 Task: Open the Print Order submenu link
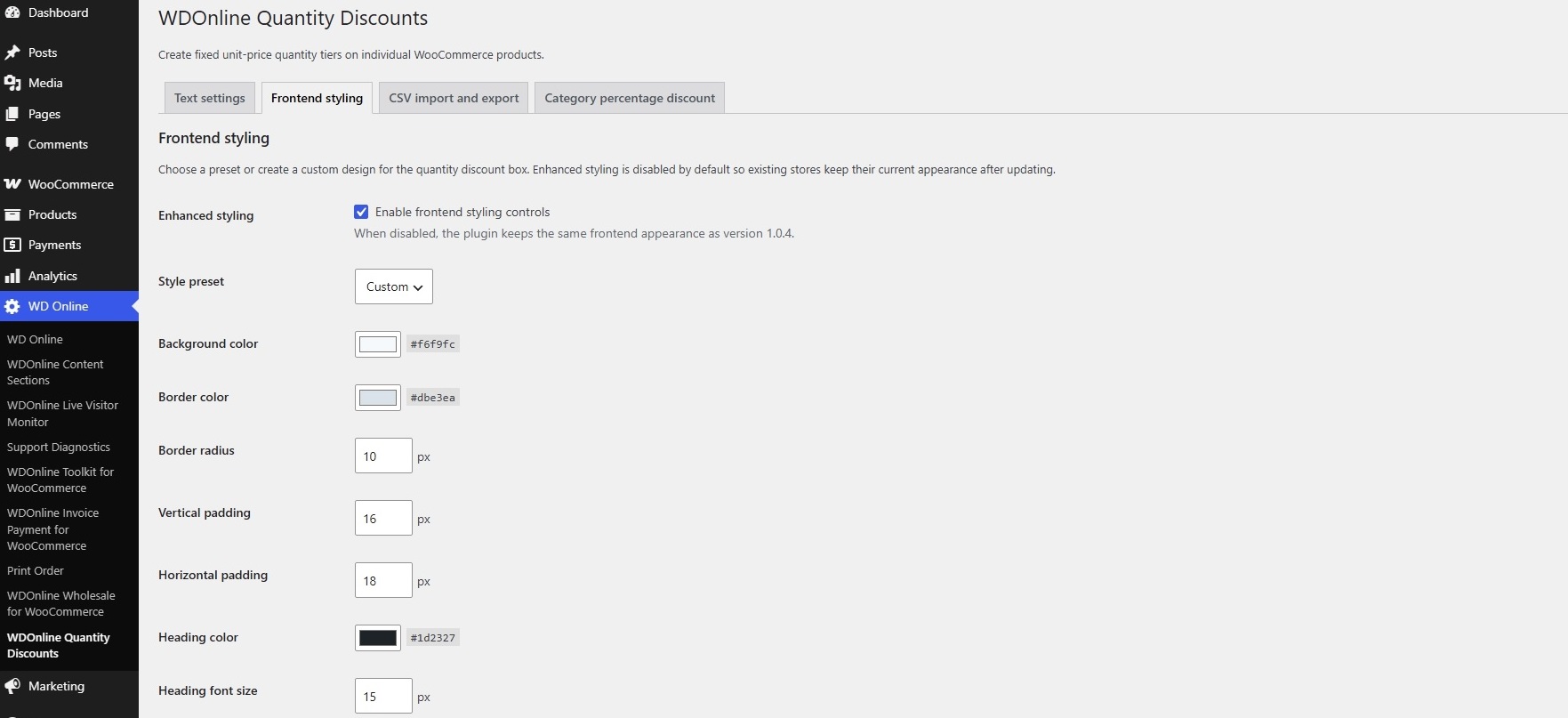coord(36,570)
